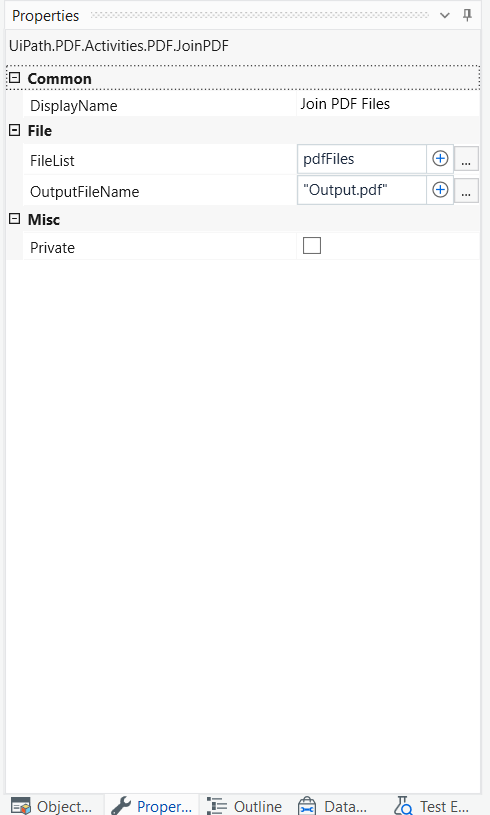Image resolution: width=490 pixels, height=815 pixels.
Task: Edit the FileList pdfFiles field
Action: click(x=362, y=159)
